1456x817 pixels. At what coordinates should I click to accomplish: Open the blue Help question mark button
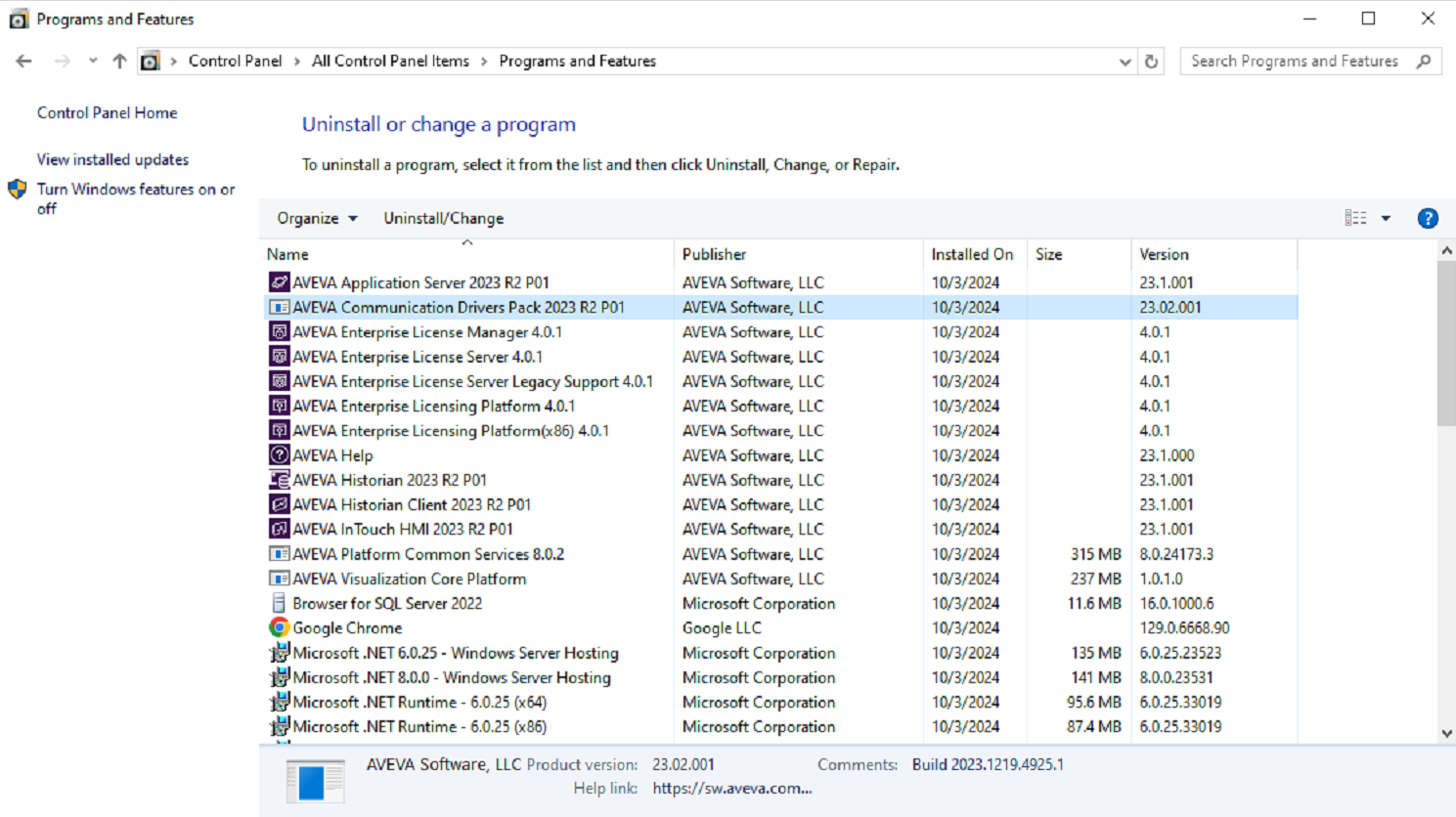pos(1428,219)
